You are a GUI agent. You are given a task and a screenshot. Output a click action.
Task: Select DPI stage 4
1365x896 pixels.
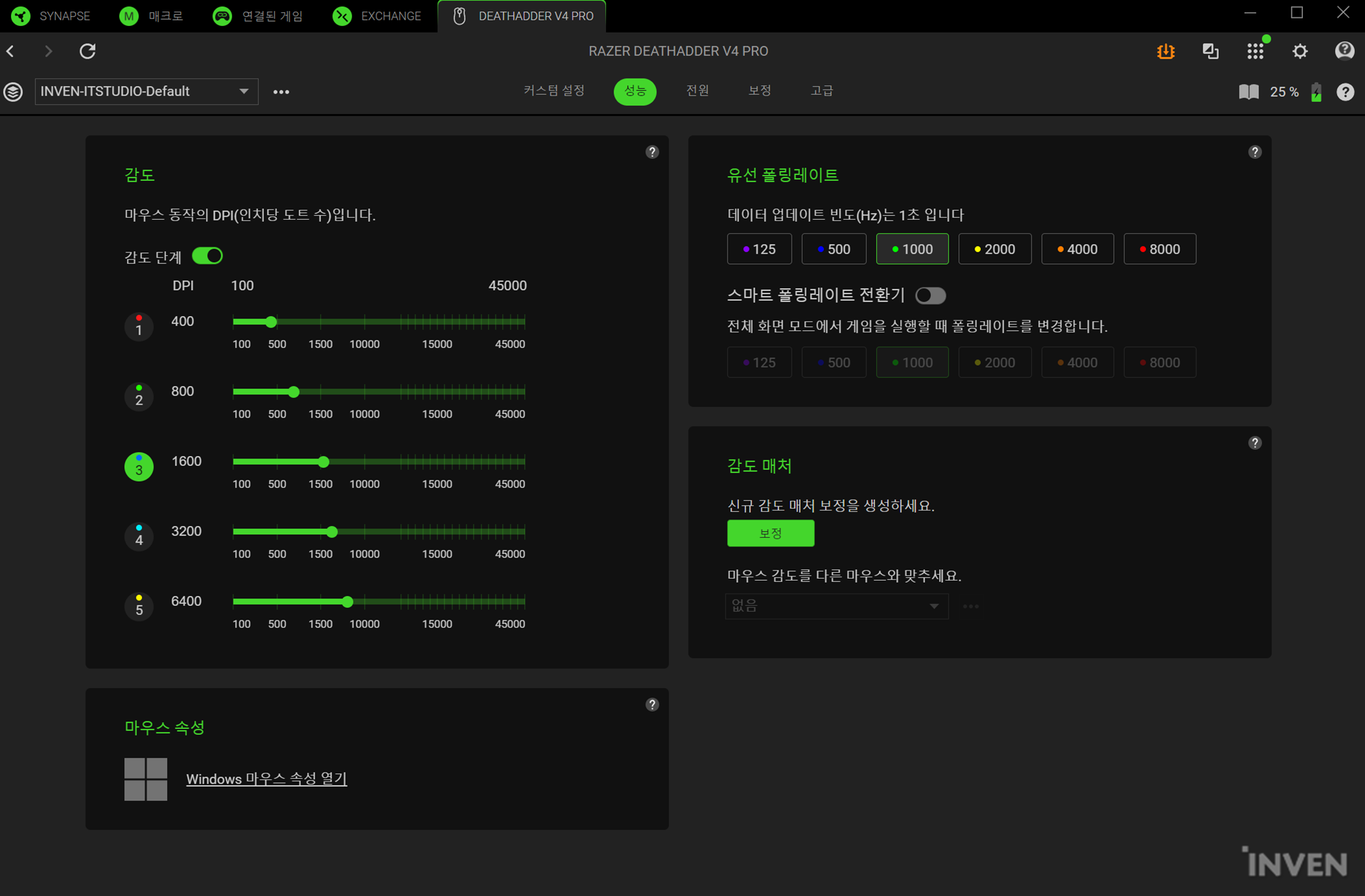point(139,537)
